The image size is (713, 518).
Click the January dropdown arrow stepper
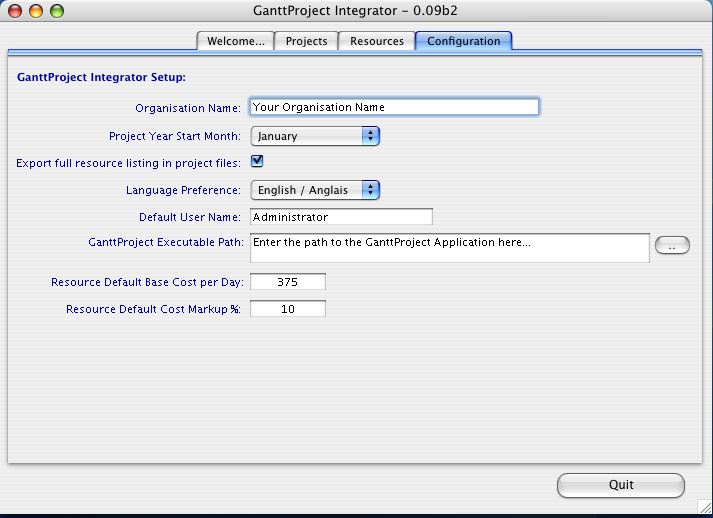click(371, 136)
